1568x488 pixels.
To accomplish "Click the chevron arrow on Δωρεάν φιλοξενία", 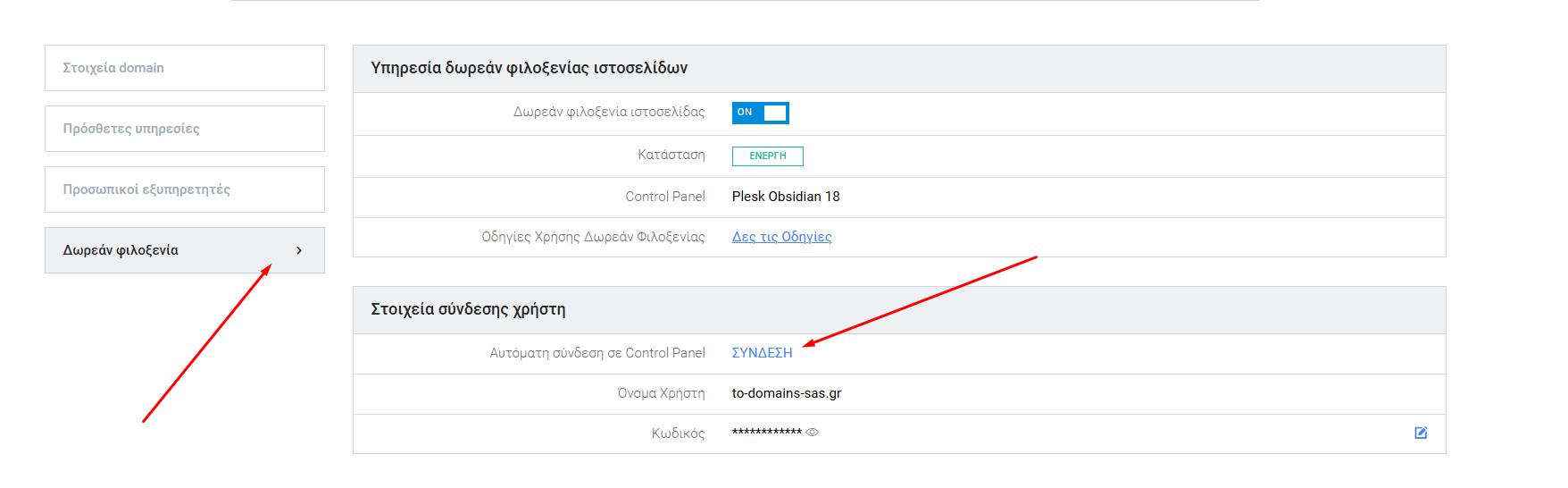I will coord(299,250).
